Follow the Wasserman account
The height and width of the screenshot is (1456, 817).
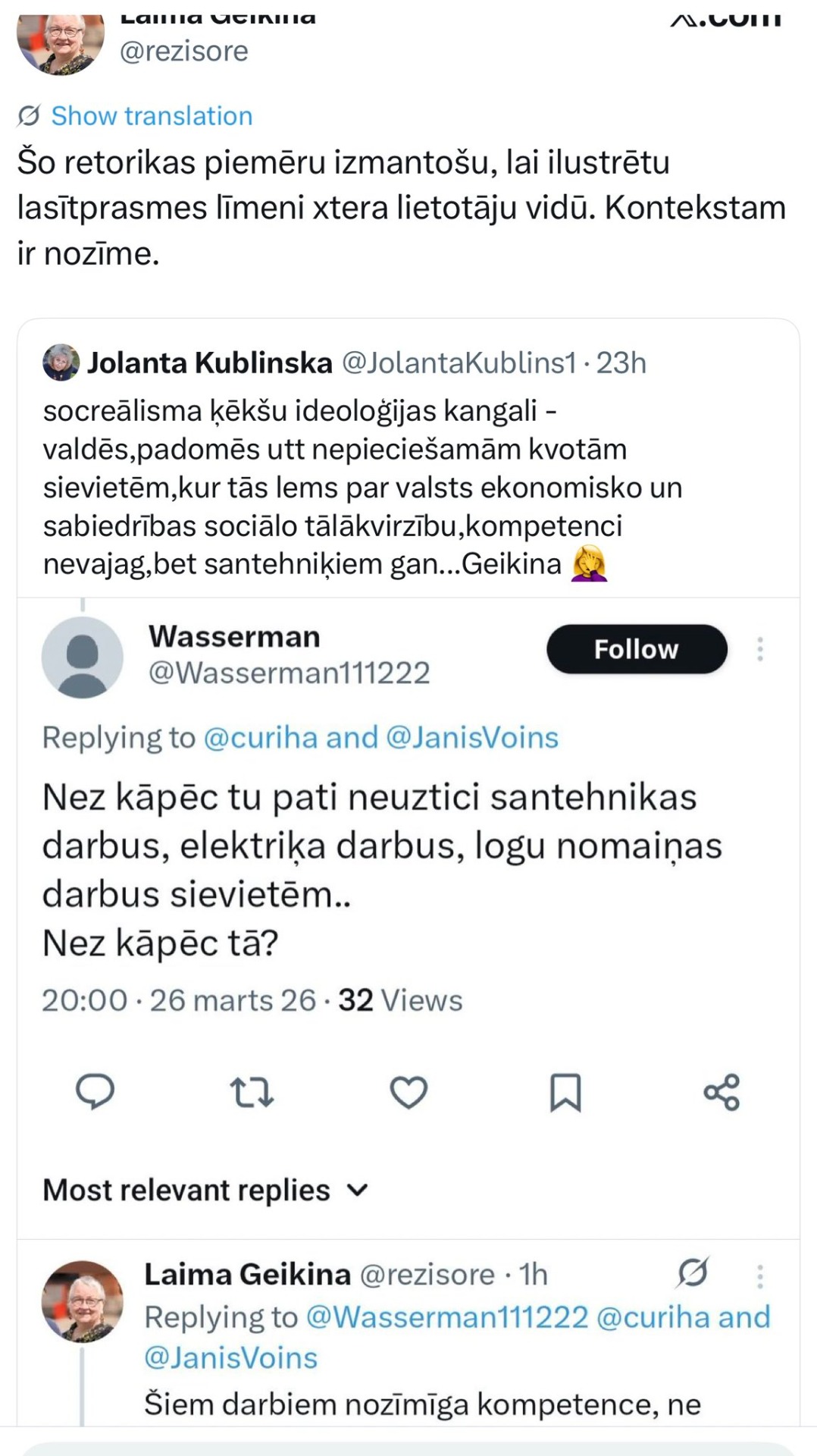pyautogui.click(x=636, y=649)
